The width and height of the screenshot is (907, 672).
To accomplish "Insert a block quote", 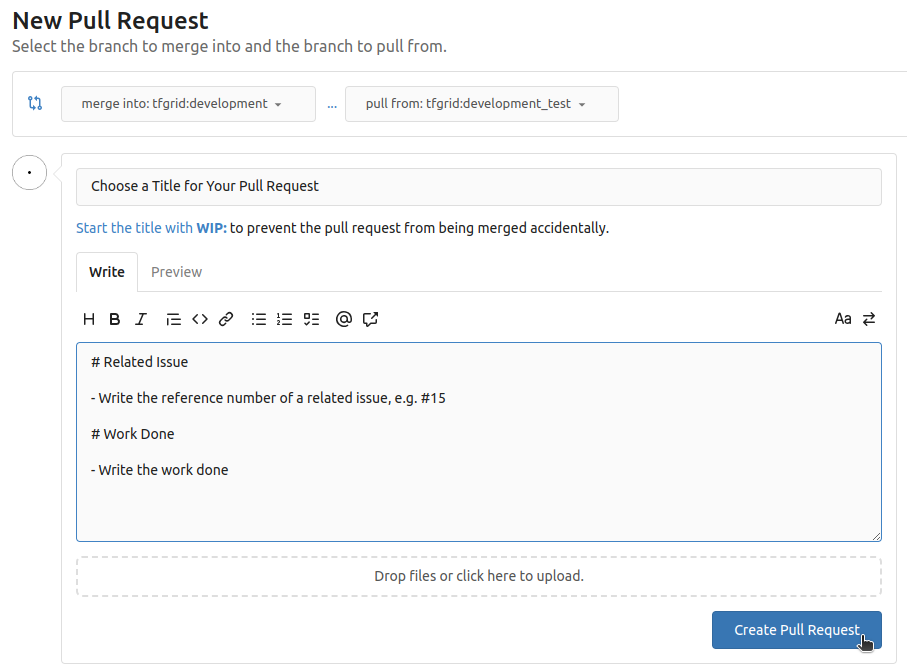I will [x=173, y=319].
